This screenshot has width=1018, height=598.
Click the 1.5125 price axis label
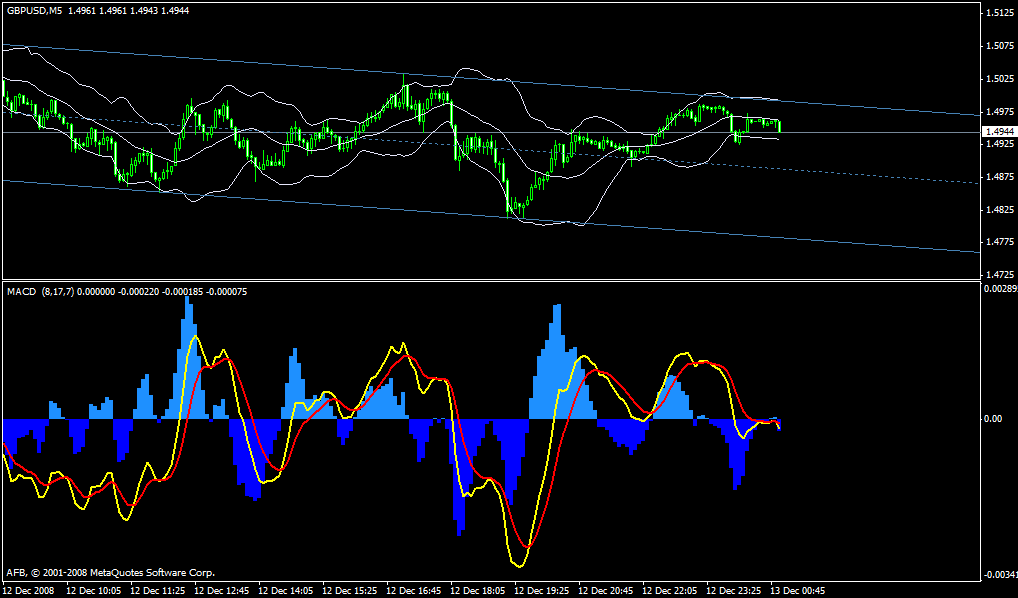(999, 13)
